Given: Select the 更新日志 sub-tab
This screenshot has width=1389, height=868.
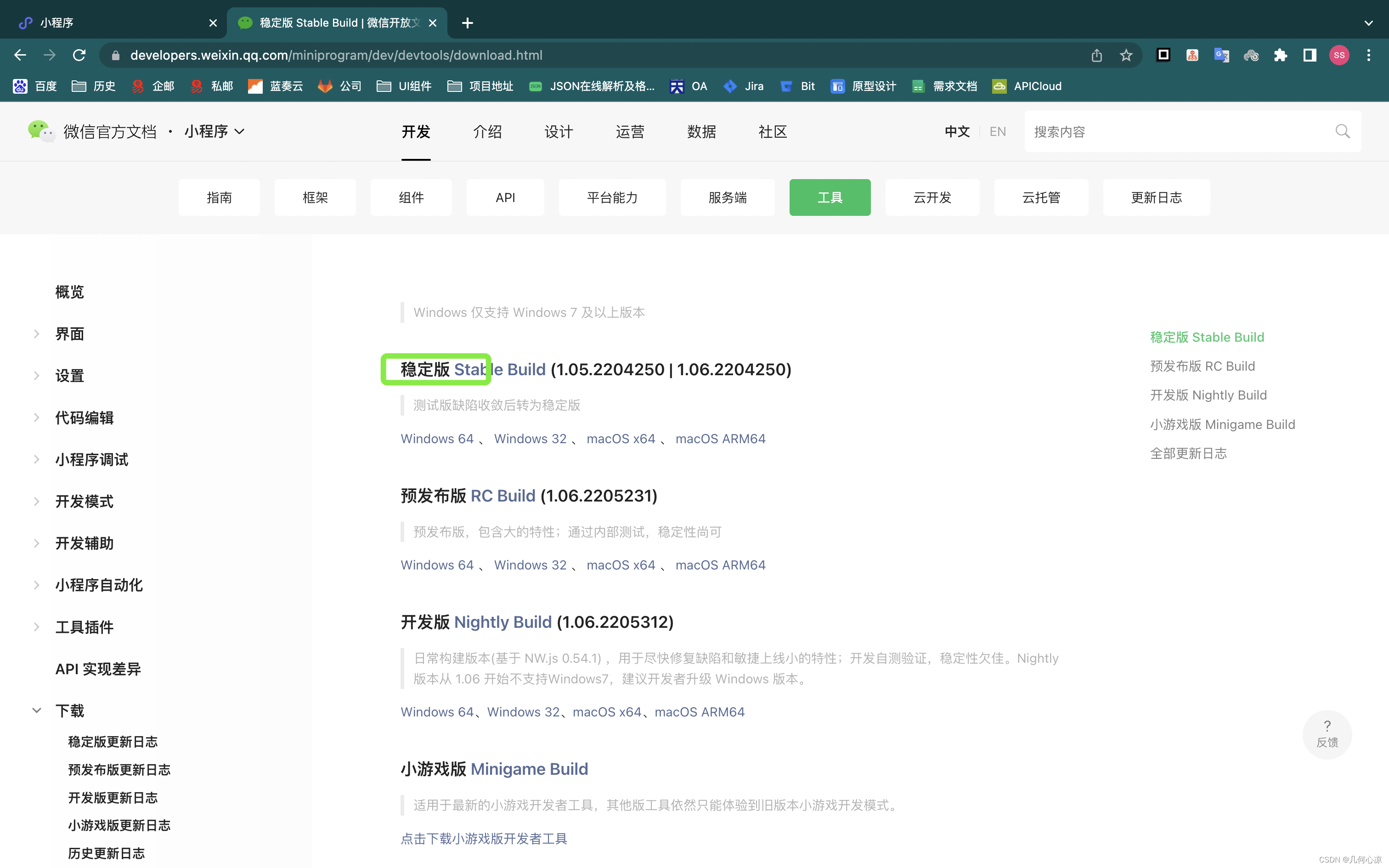Looking at the screenshot, I should pos(1156,197).
